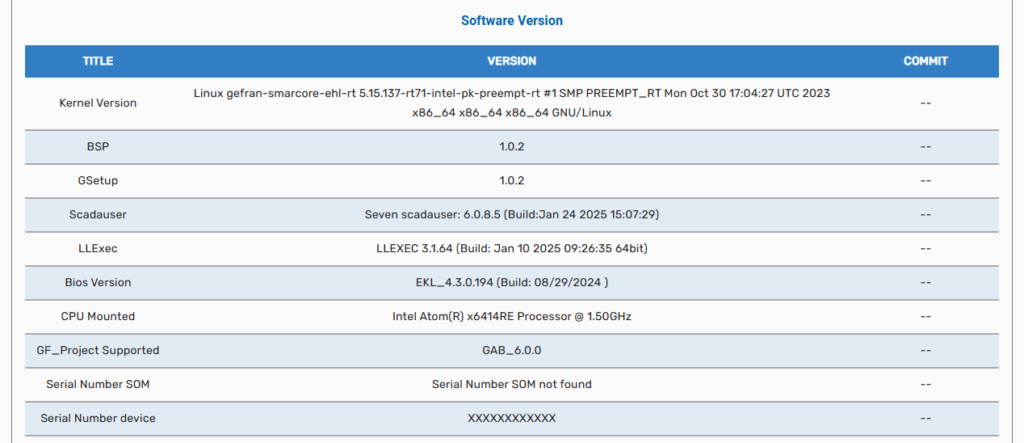1024x443 pixels.
Task: Click the EKL_4.3.0.194 bios value
Action: 511,282
